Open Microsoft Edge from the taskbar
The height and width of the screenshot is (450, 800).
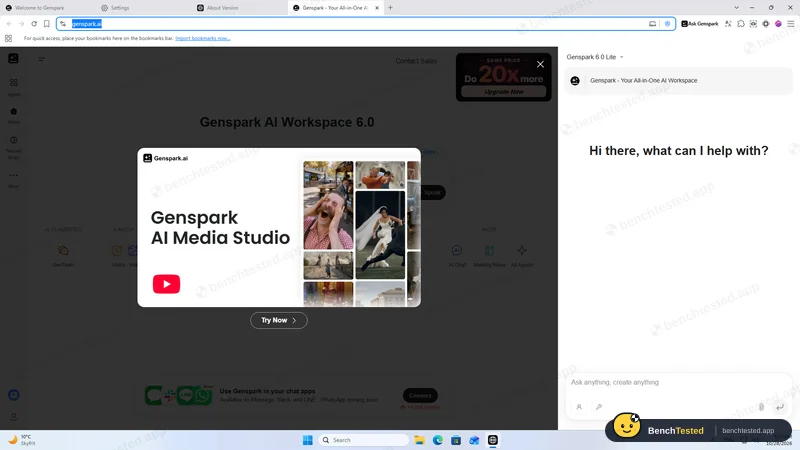(438, 440)
